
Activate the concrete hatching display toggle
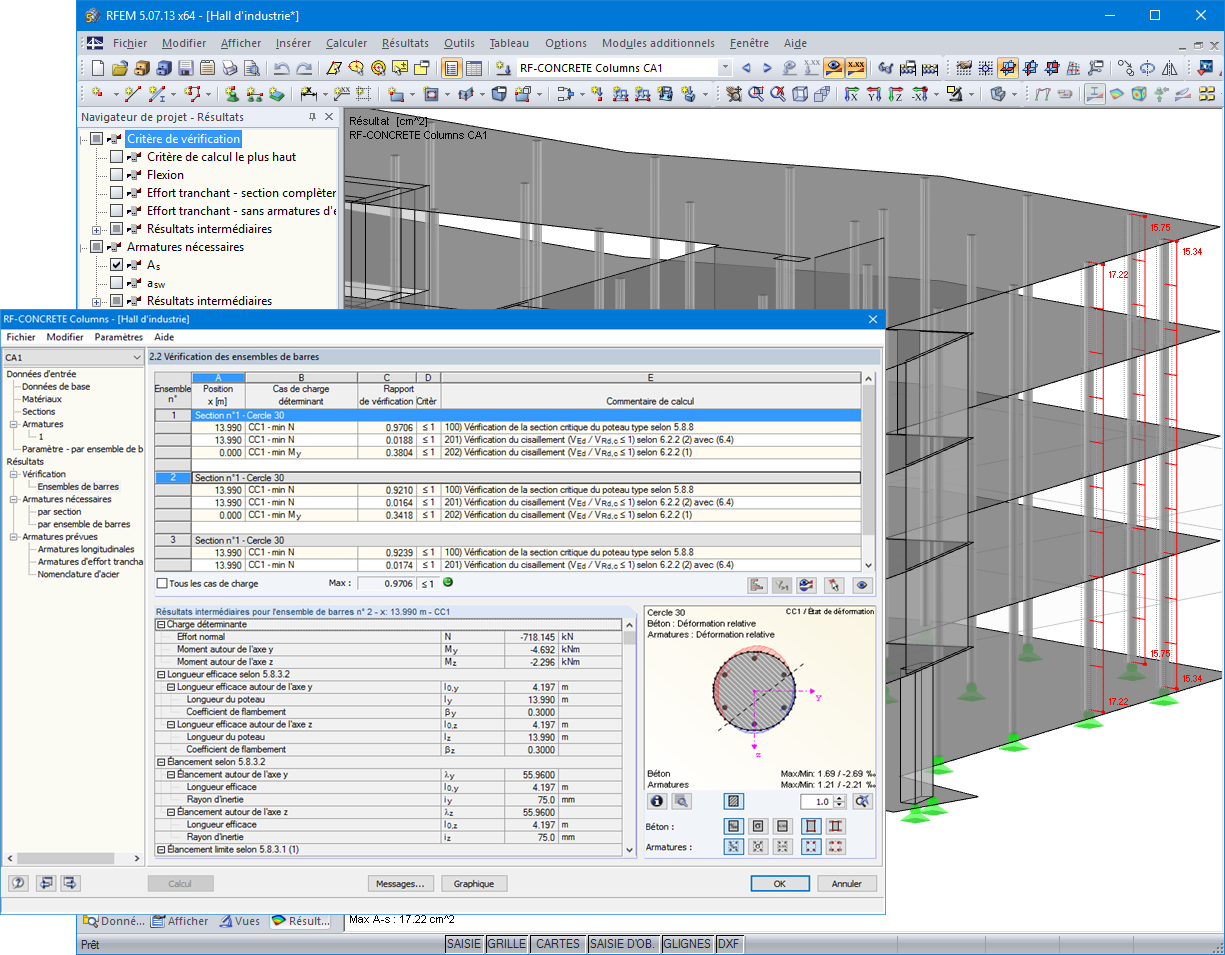(x=734, y=801)
